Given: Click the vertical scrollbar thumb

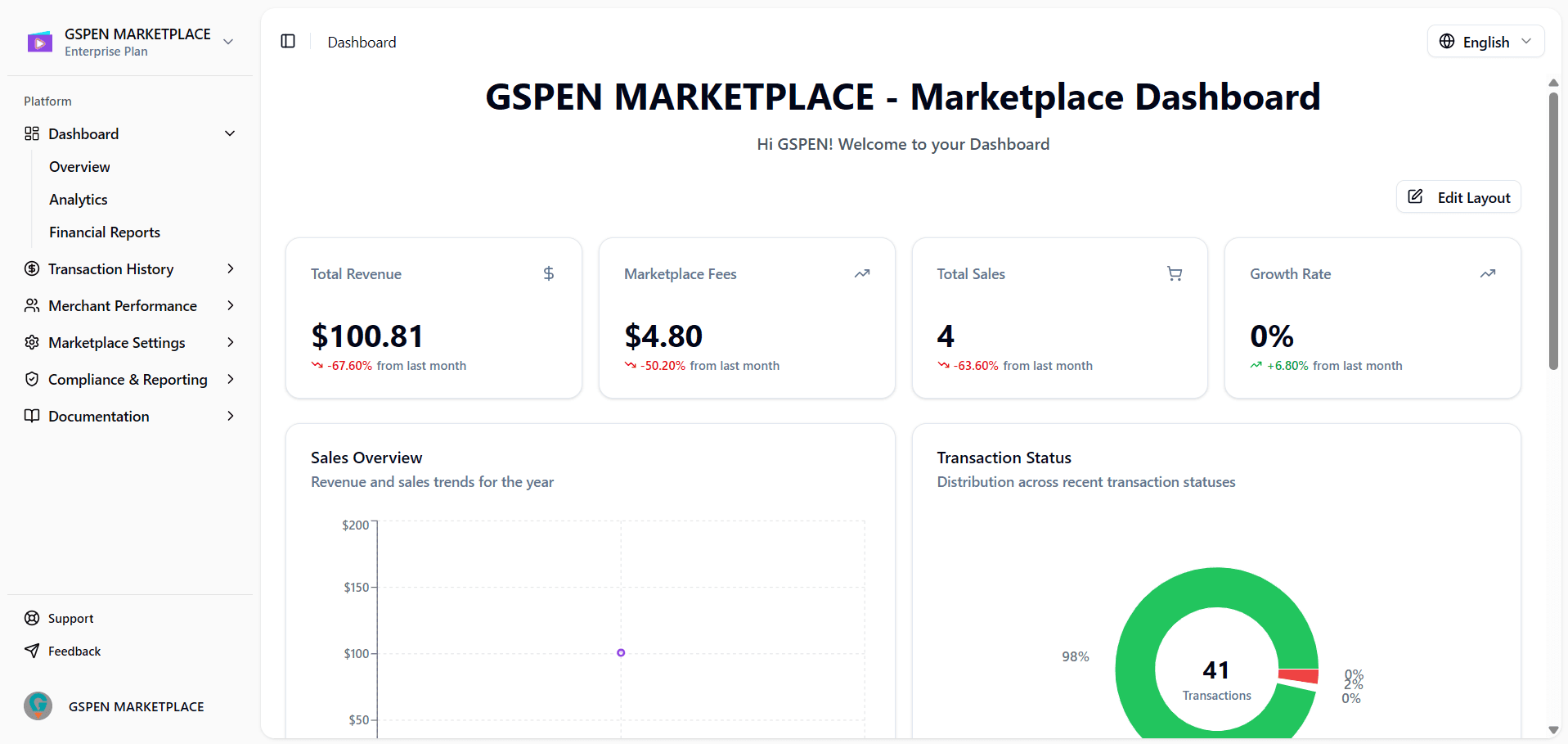Looking at the screenshot, I should coord(1553,229).
